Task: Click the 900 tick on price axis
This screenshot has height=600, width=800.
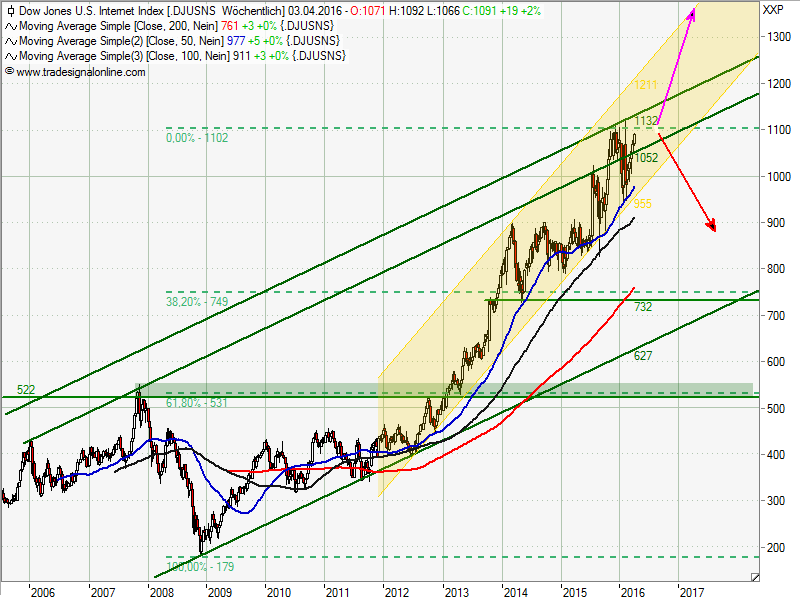Action: 776,223
